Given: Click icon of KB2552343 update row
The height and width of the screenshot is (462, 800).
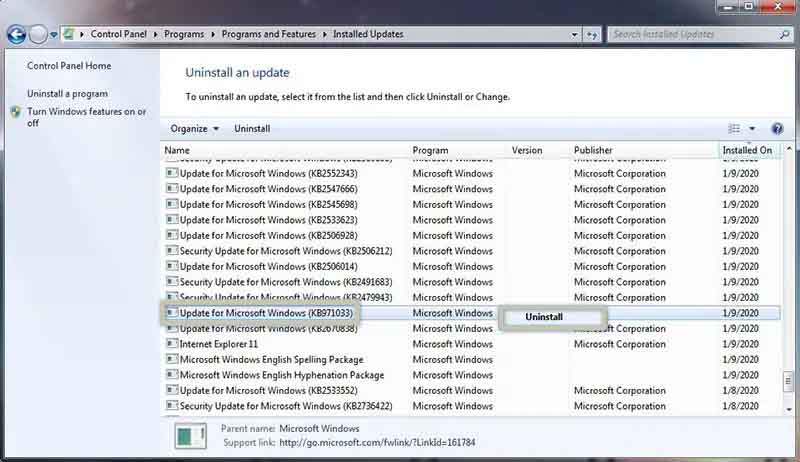Looking at the screenshot, I should click(172, 173).
